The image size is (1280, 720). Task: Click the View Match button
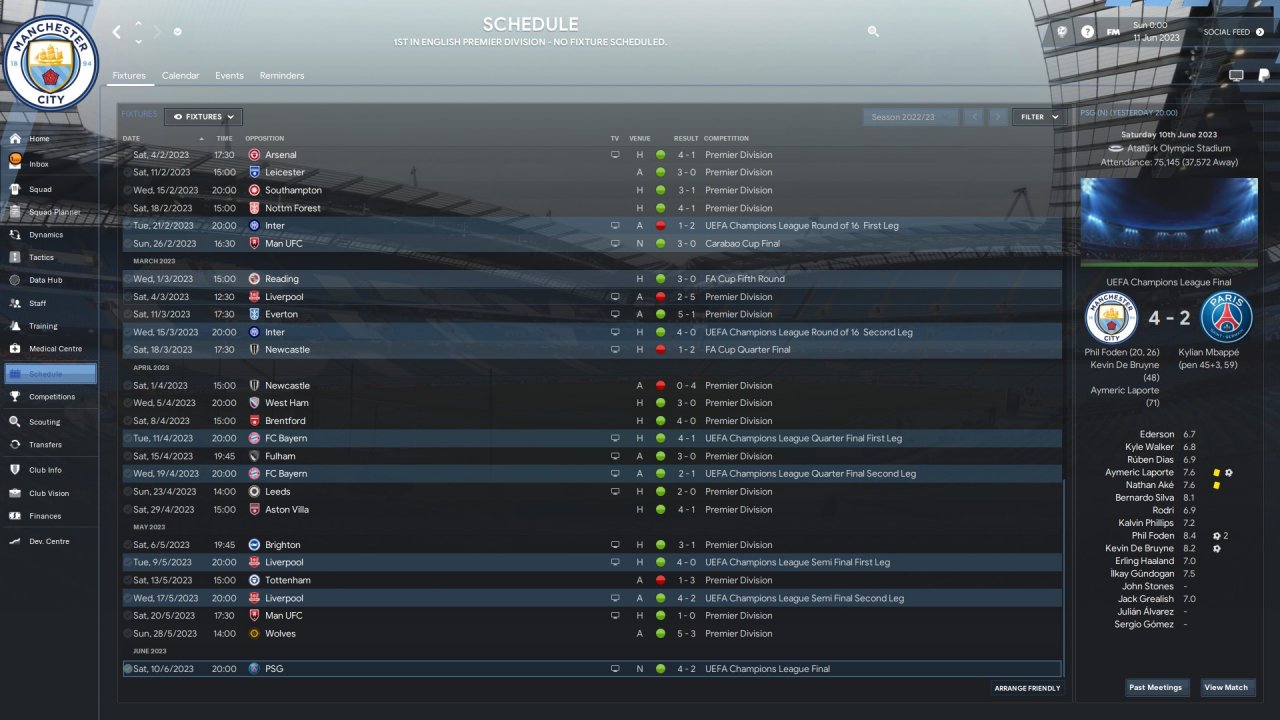(1226, 687)
